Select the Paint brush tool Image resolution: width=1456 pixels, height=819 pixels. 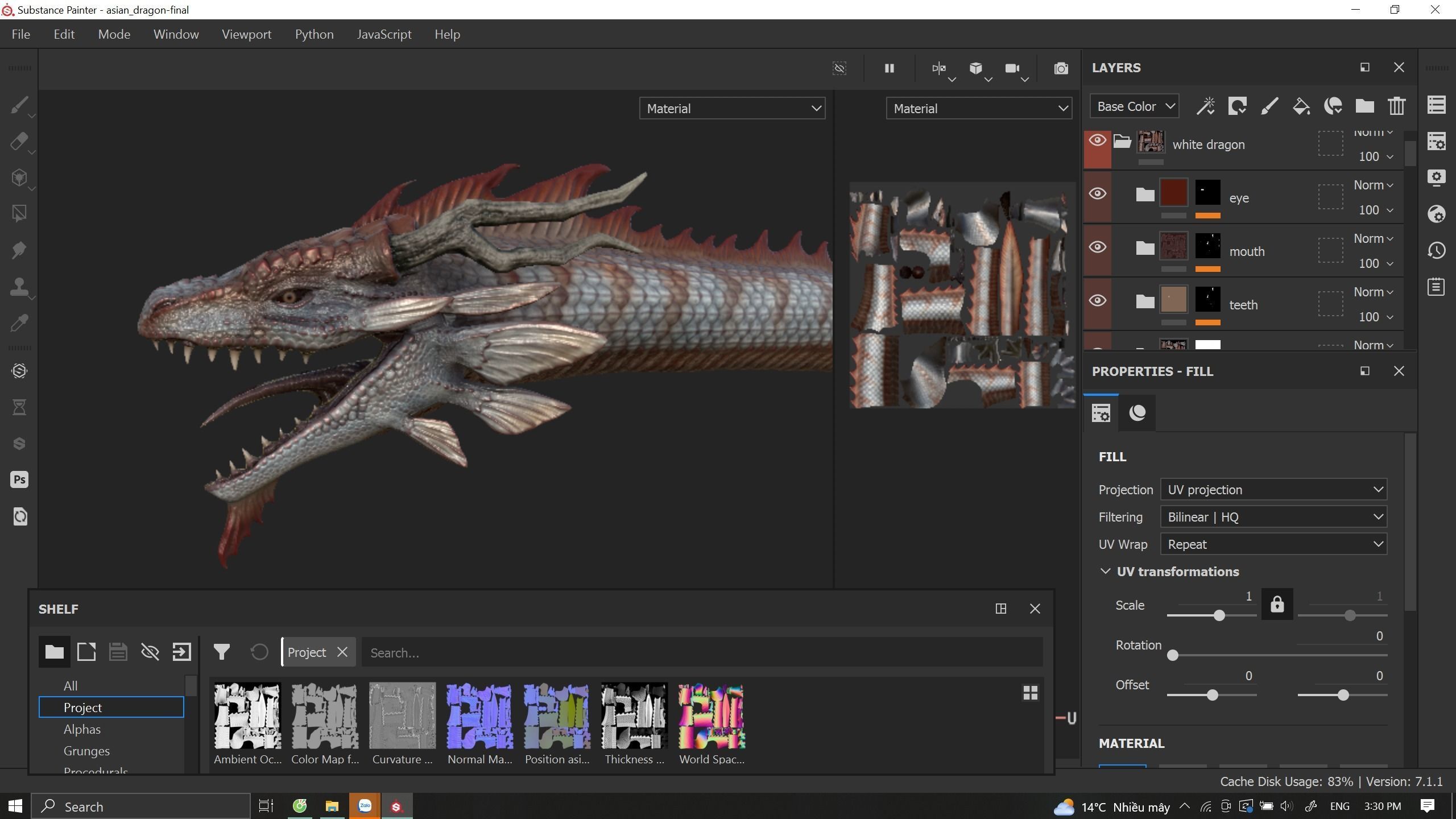(x=19, y=106)
